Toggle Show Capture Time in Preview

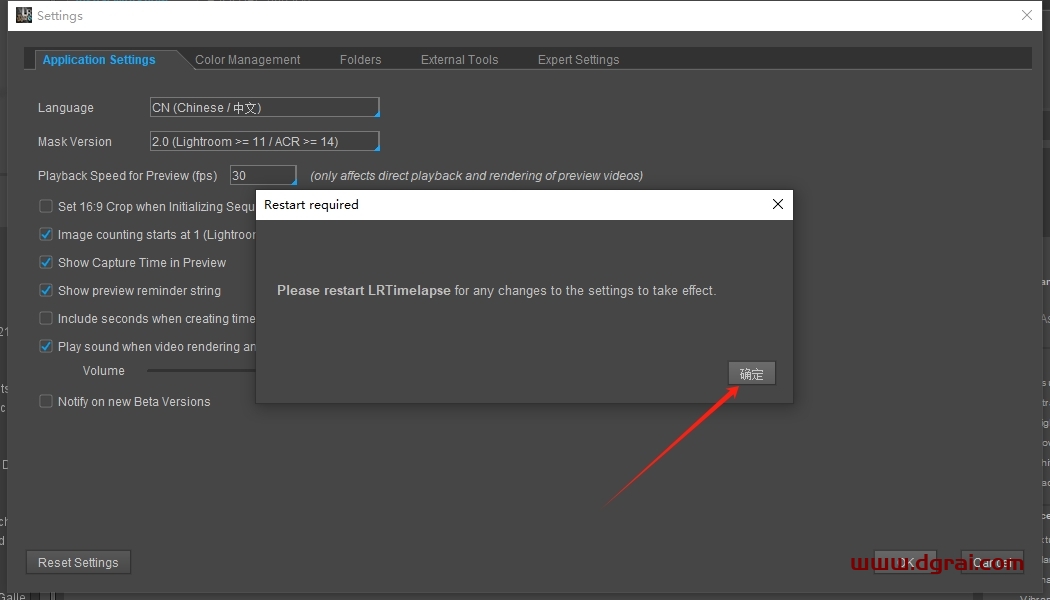point(46,263)
